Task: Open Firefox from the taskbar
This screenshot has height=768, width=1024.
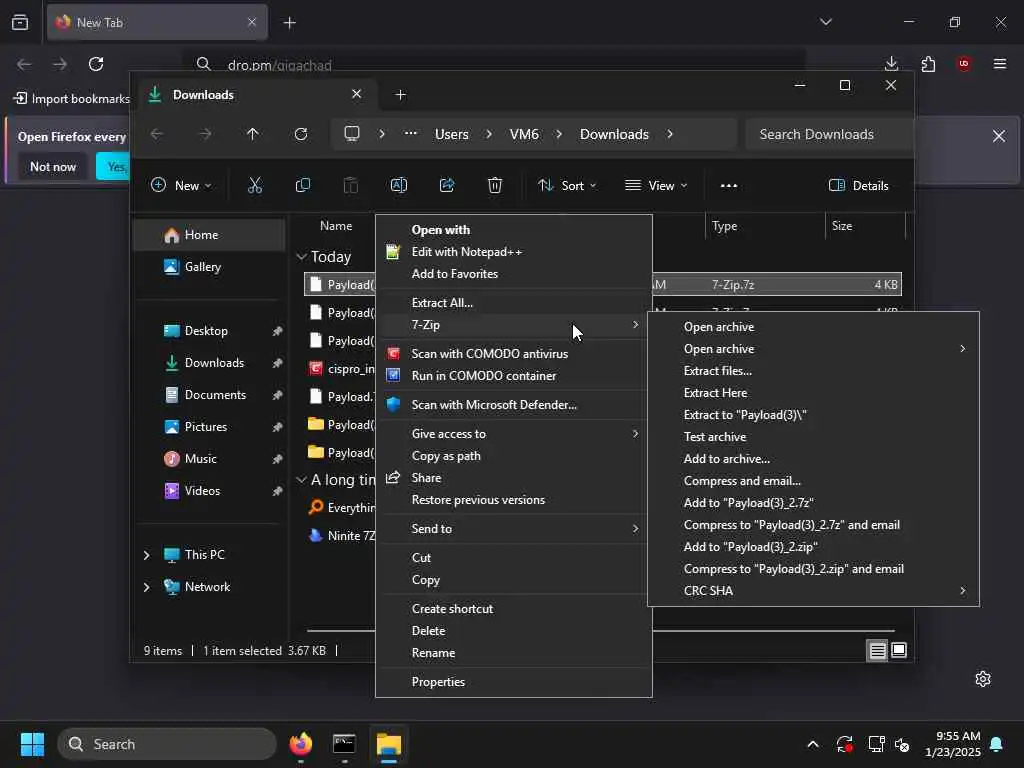Action: tap(301, 744)
